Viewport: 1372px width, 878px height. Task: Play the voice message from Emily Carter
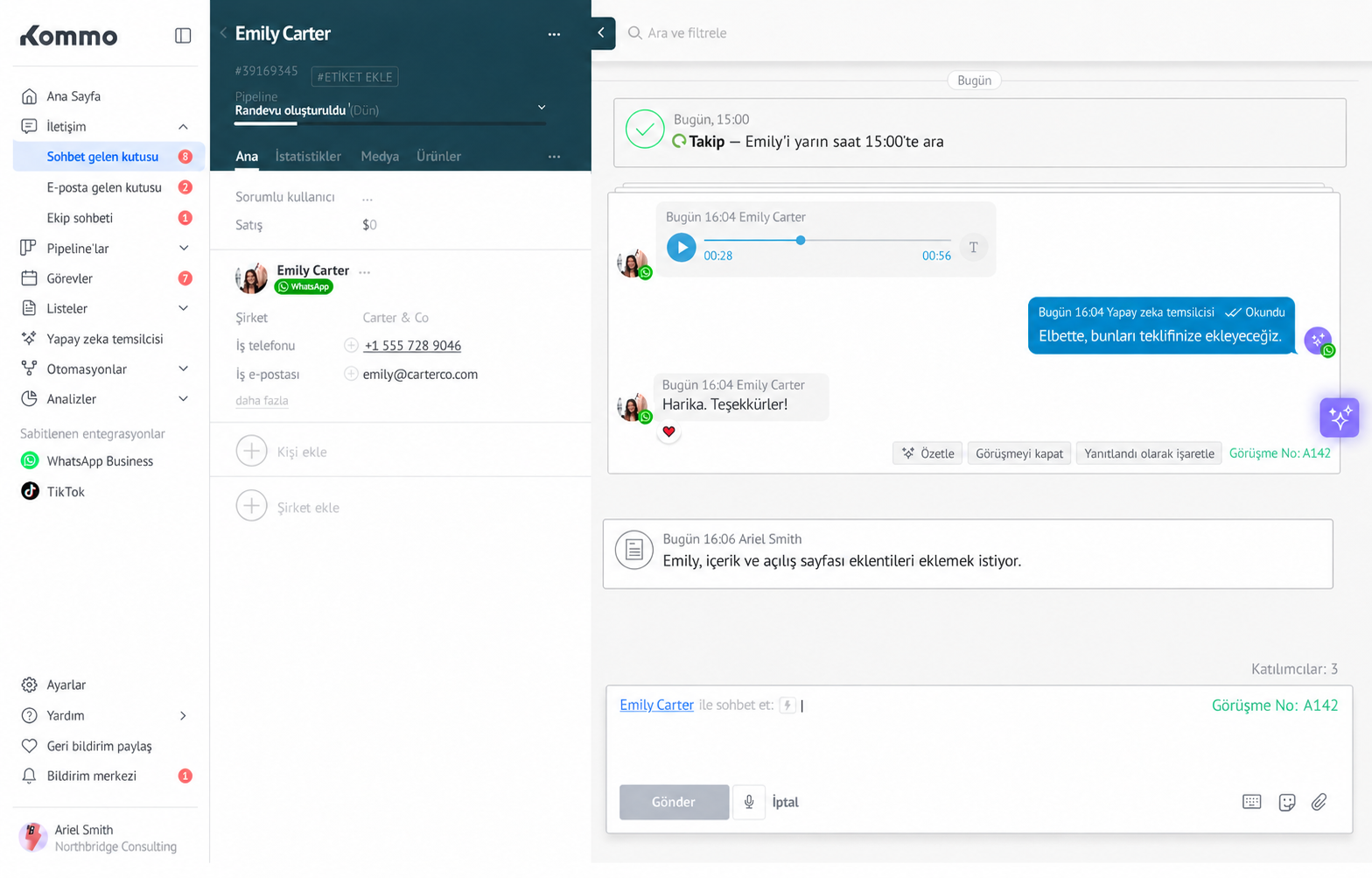point(682,248)
